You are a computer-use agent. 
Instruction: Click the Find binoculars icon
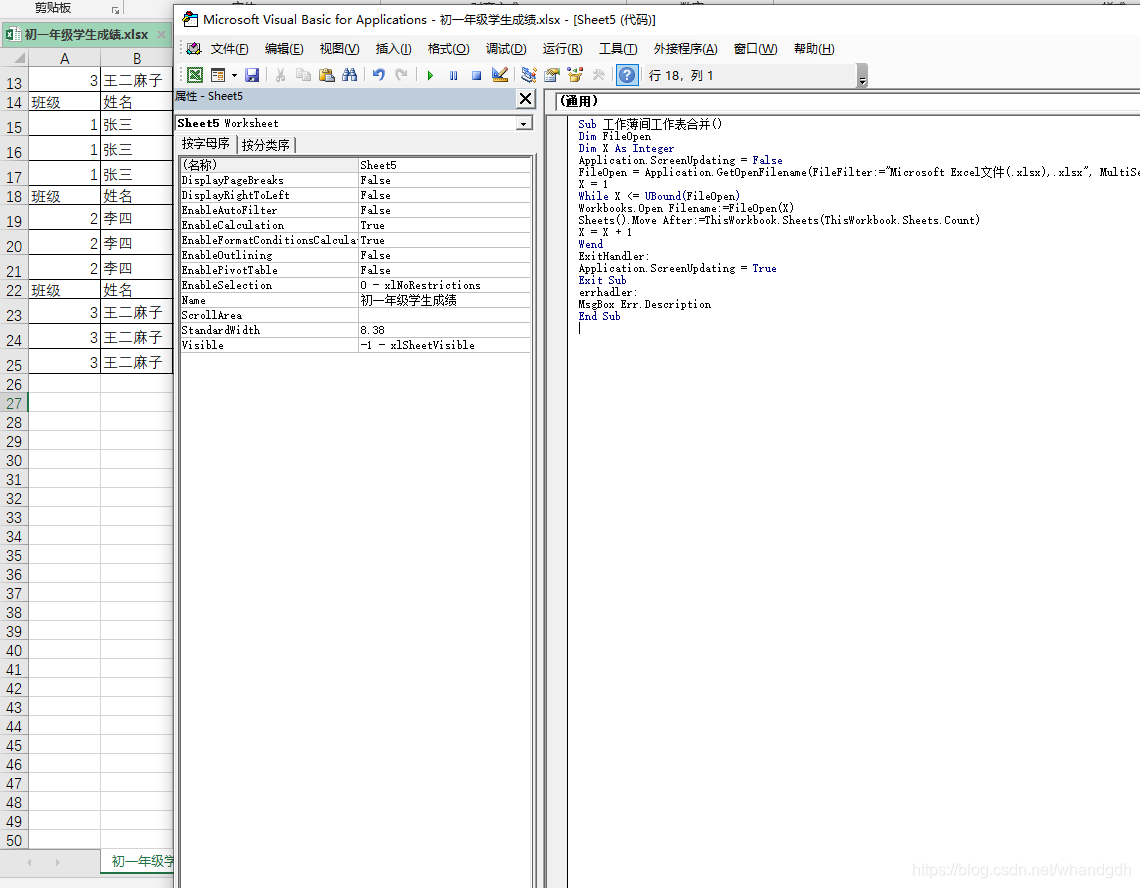[x=350, y=75]
